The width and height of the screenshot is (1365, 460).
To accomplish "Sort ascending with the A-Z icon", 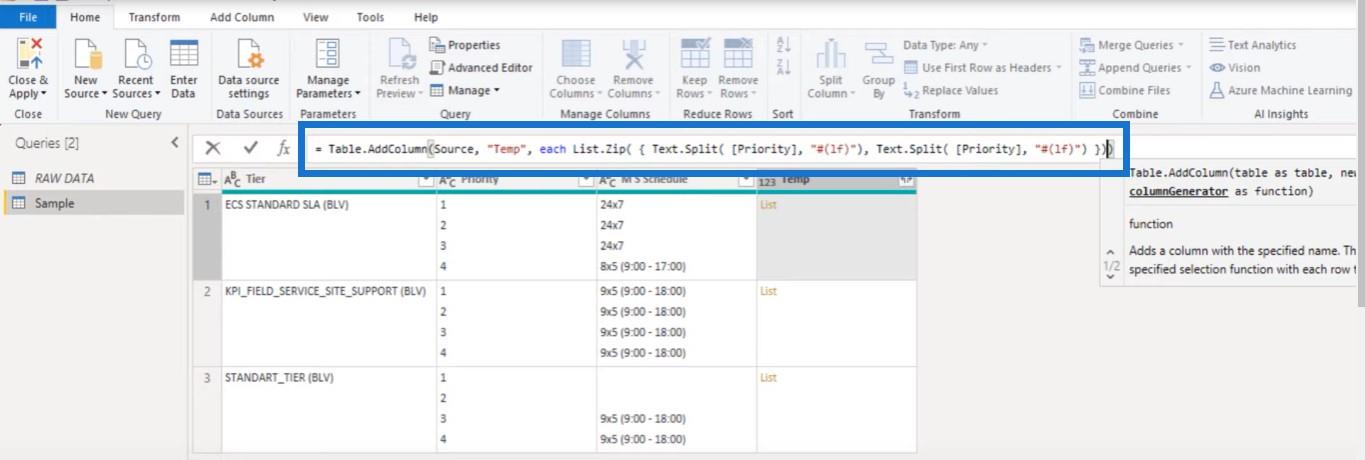I will pos(783,45).
